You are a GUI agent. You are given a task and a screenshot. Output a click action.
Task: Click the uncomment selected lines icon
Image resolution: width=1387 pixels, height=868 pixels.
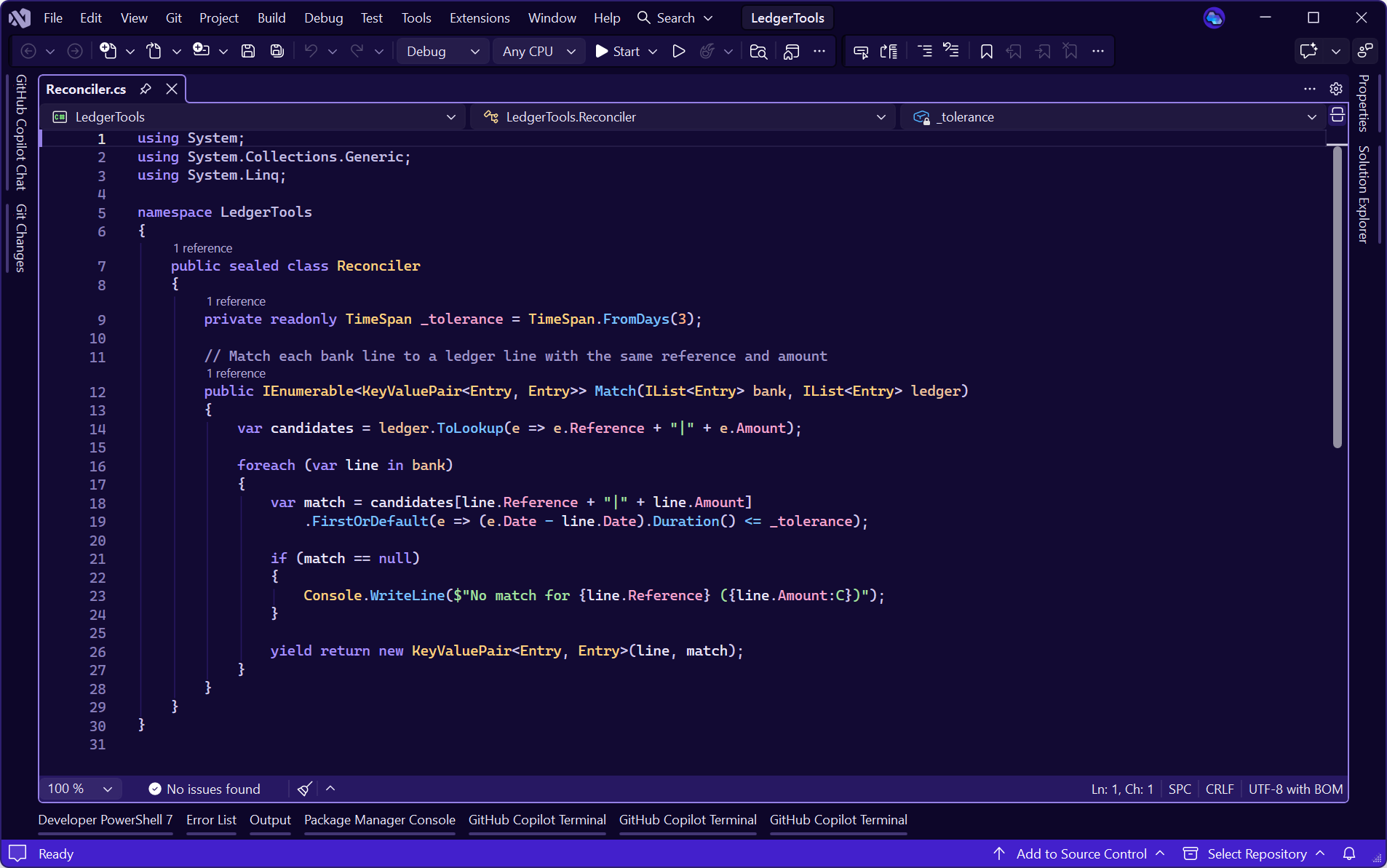click(x=951, y=51)
